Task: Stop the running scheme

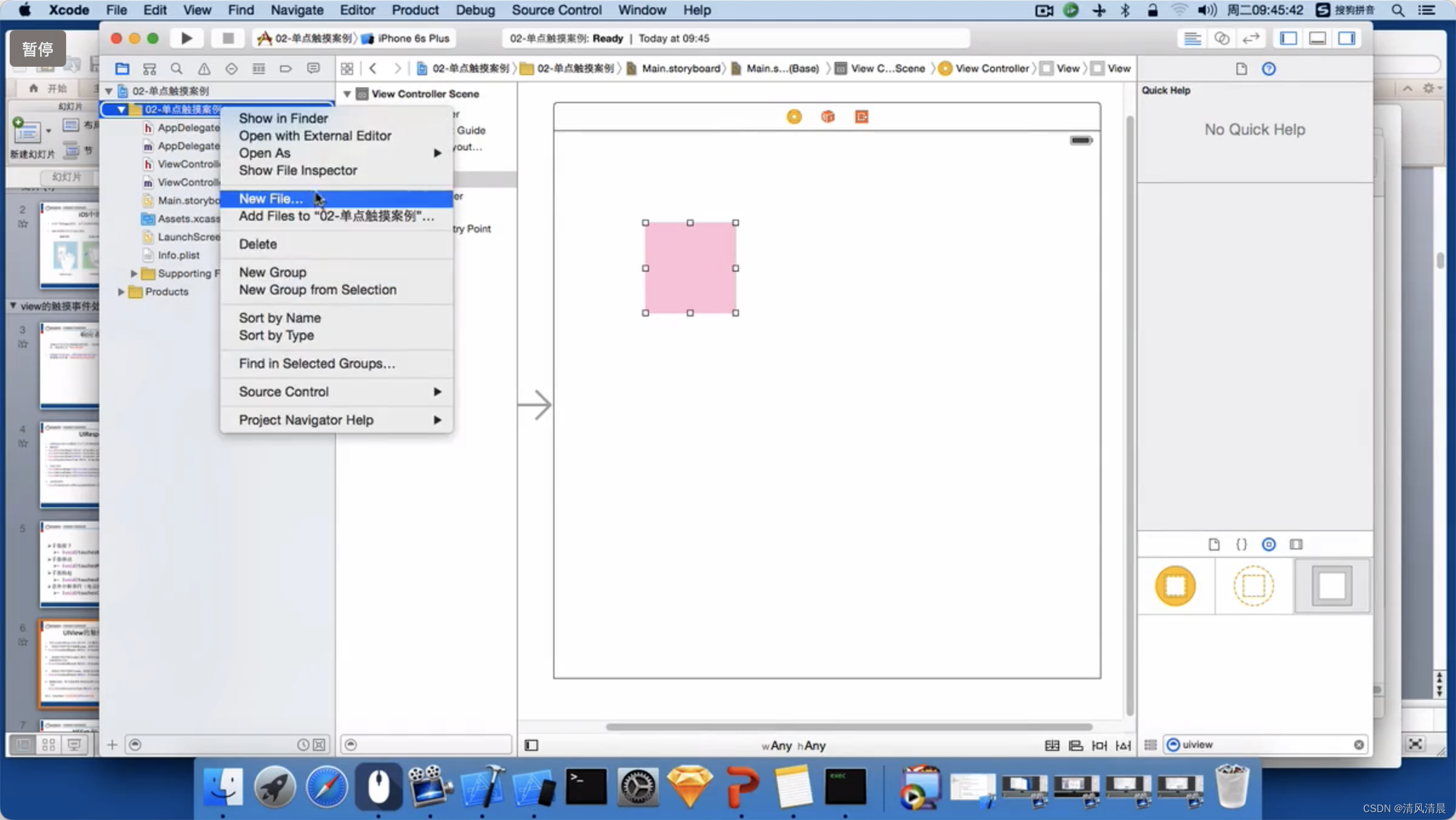Action: (228, 38)
